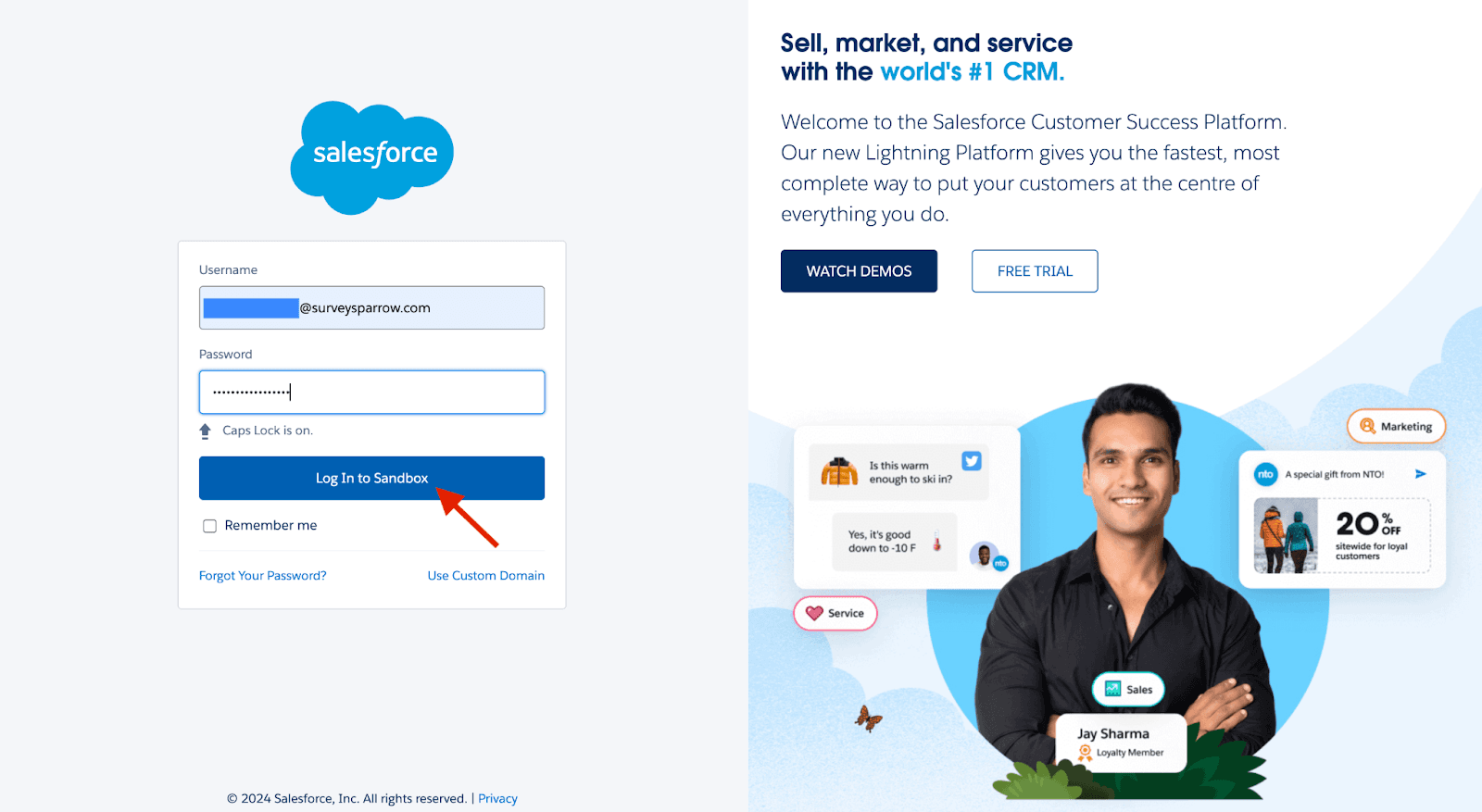Image resolution: width=1482 pixels, height=812 pixels.
Task: Click the paper plane send icon
Action: (1421, 474)
